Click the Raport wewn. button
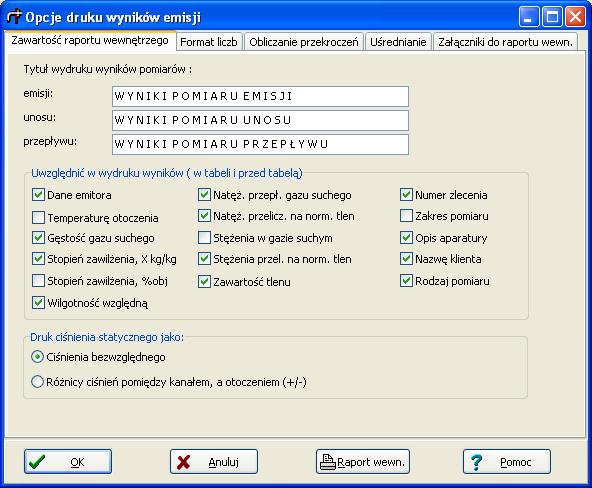Image resolution: width=592 pixels, height=488 pixels. click(x=363, y=462)
